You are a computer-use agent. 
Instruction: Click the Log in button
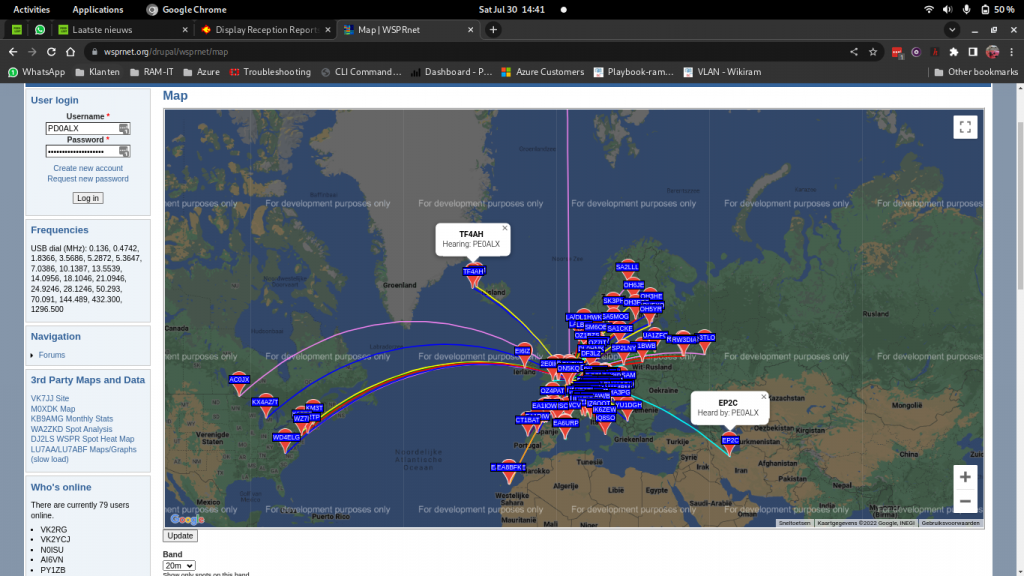pos(88,198)
